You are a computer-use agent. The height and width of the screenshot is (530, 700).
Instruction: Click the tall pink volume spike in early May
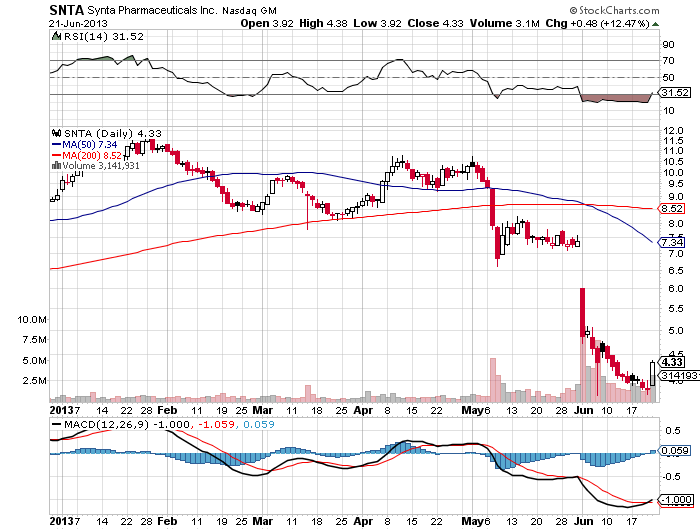click(493, 380)
